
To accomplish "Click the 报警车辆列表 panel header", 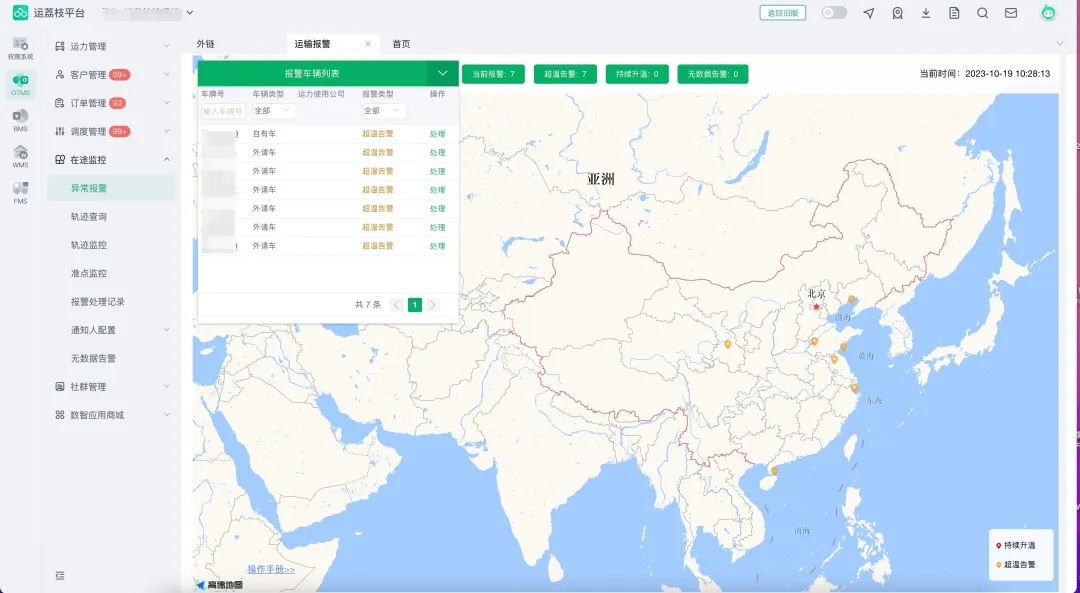I will (312, 73).
